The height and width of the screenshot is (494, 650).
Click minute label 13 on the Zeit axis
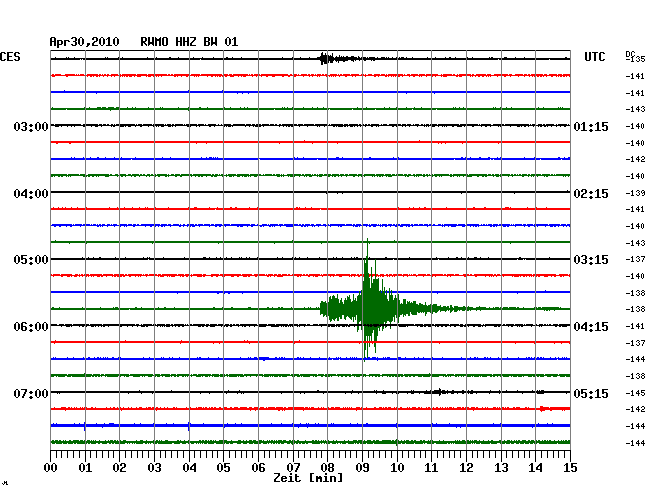pyautogui.click(x=501, y=468)
